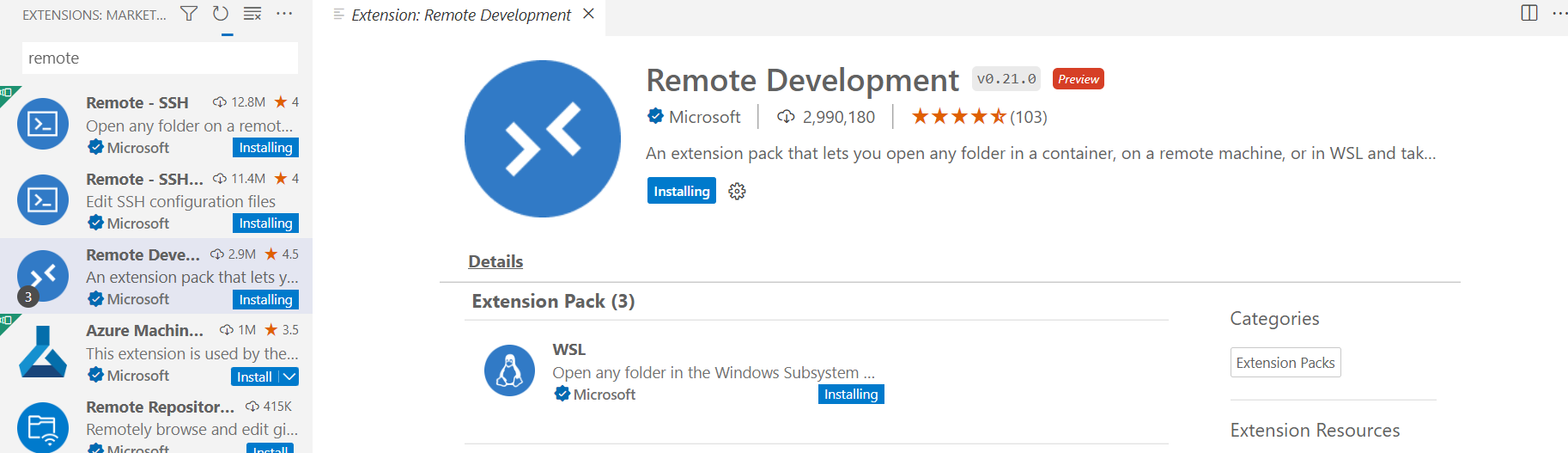Select the Azure Machine Learning extension icon
The width and height of the screenshot is (1568, 453).
[x=43, y=352]
